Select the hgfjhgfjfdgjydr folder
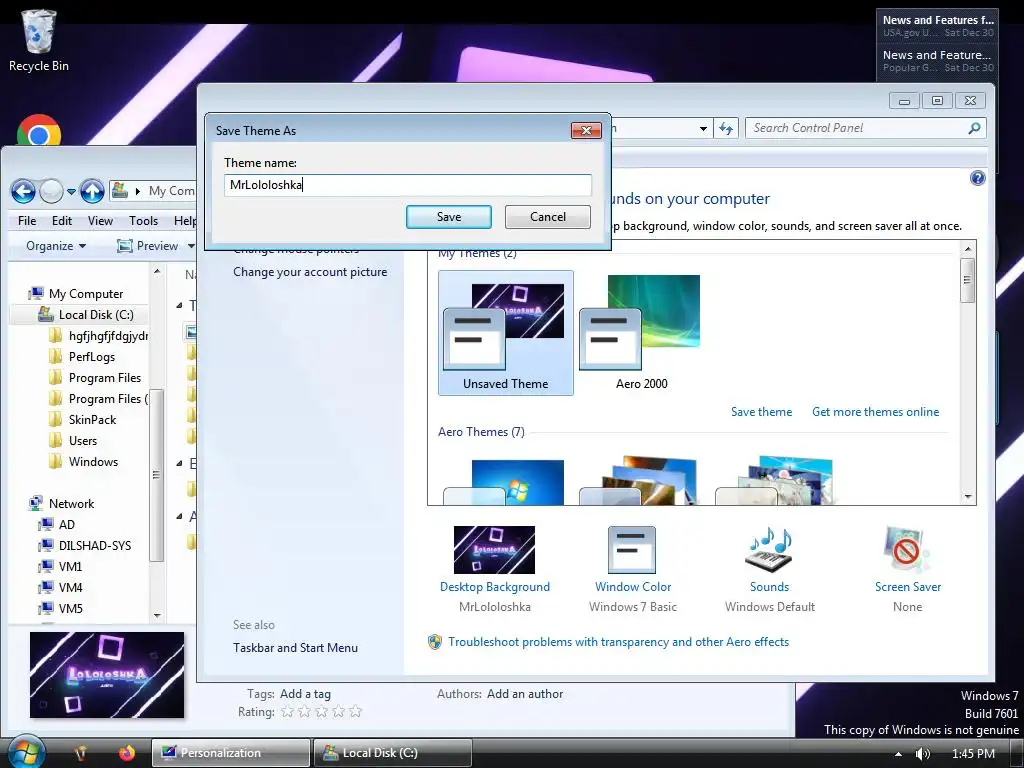This screenshot has width=1024, height=768. tap(108, 336)
